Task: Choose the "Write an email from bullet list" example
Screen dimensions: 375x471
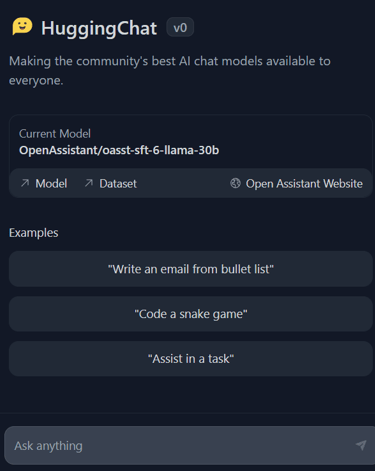Action: tap(191, 269)
